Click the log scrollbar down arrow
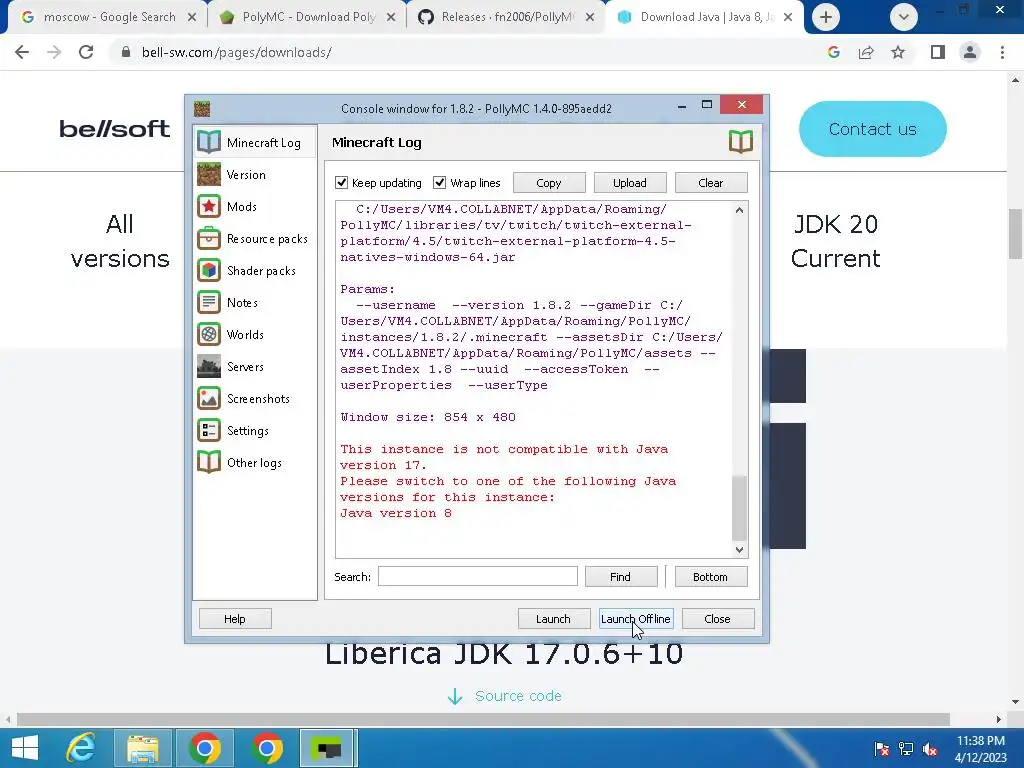Viewport: 1024px width, 768px height. click(x=739, y=550)
